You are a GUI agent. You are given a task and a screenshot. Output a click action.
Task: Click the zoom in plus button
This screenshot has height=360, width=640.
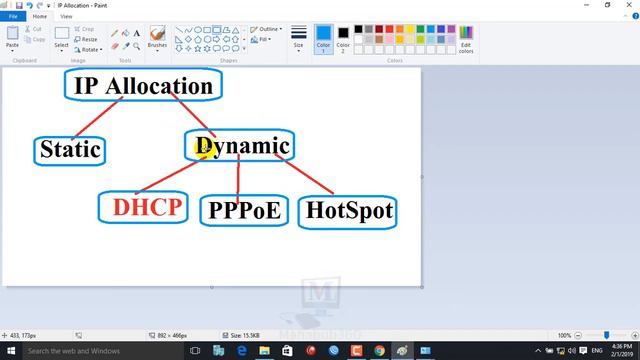(x=635, y=336)
